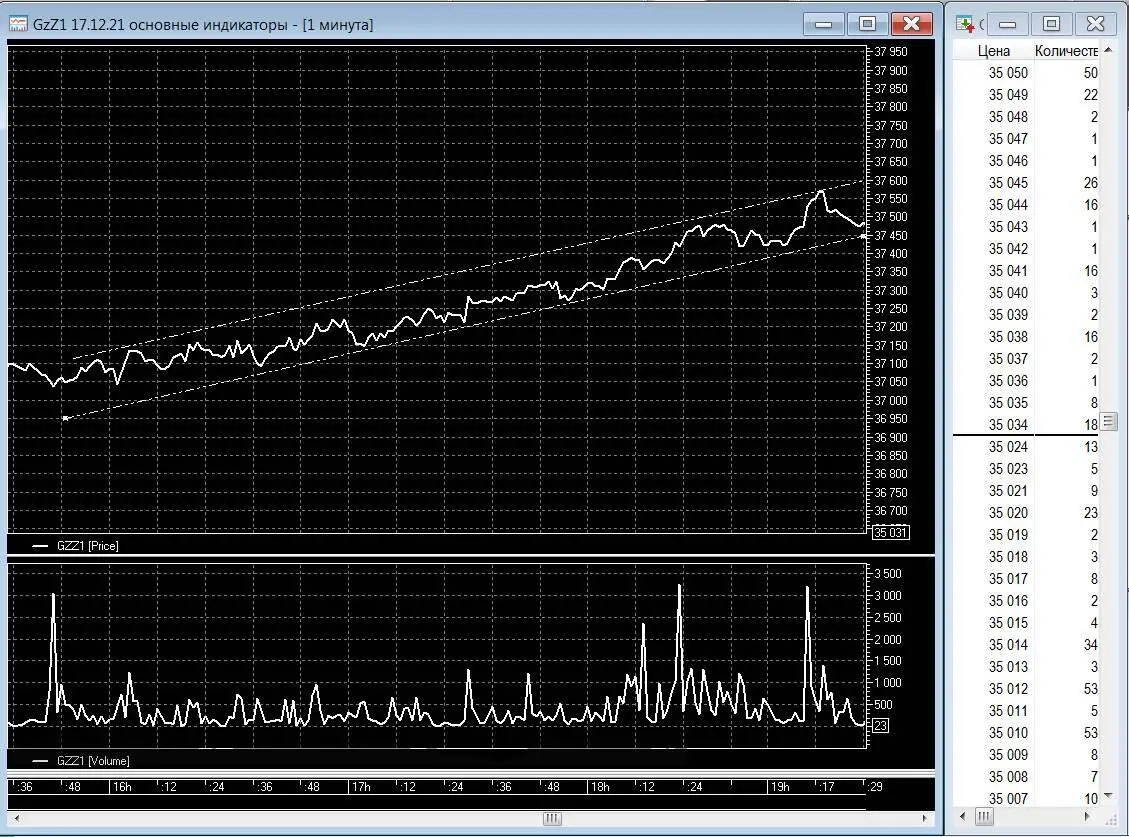
Task: Click the chart horizontal scrollbar thumb
Action: [551, 819]
